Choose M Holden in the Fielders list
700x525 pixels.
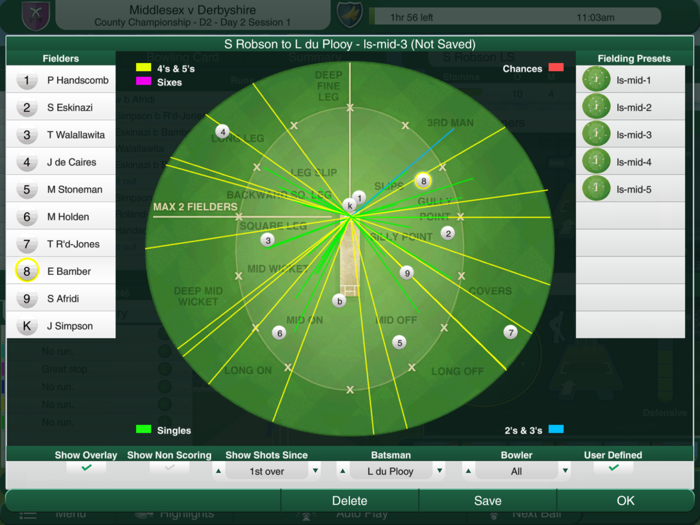click(x=61, y=217)
